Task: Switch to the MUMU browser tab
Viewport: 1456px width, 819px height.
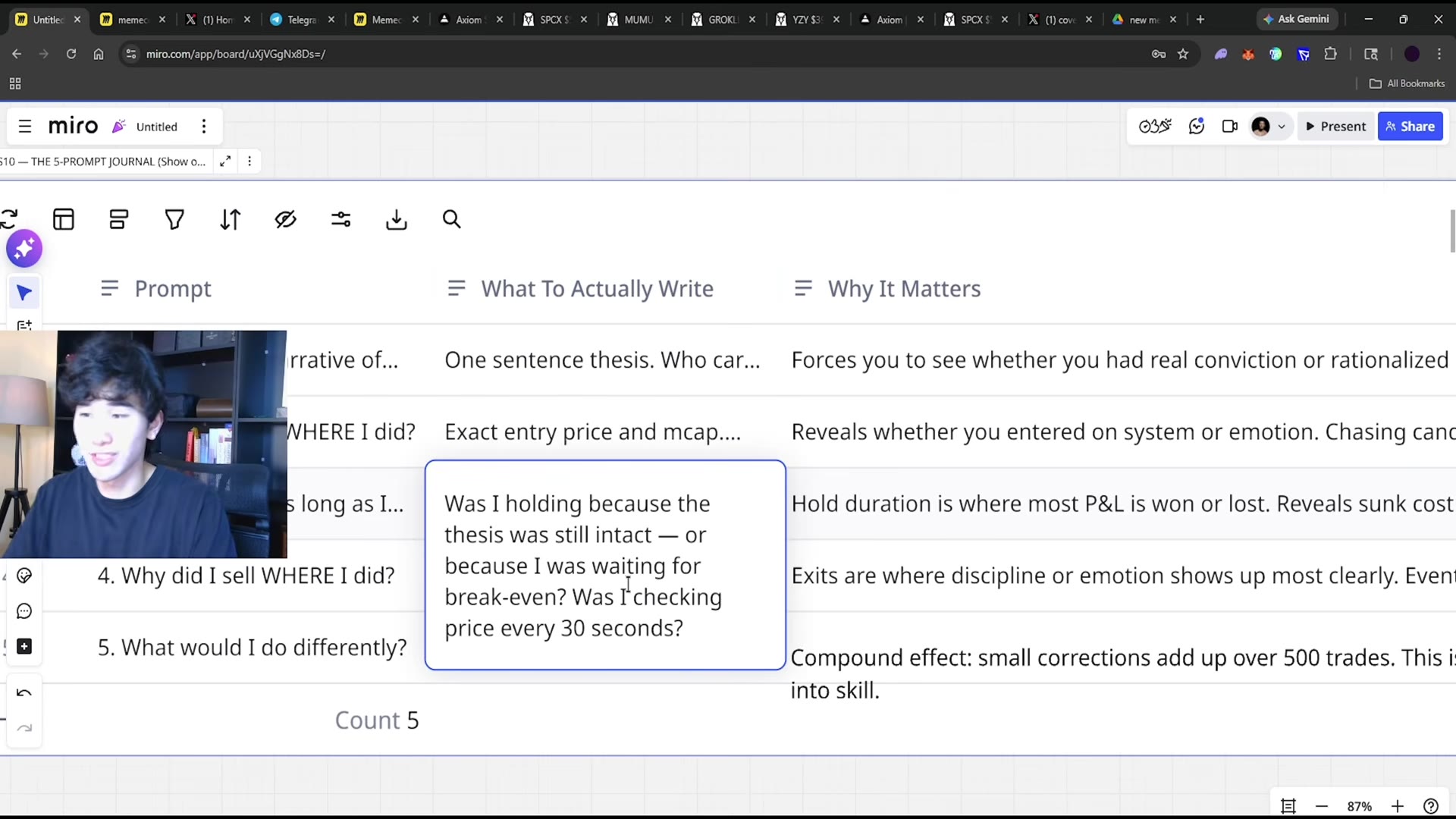Action: pyautogui.click(x=639, y=20)
